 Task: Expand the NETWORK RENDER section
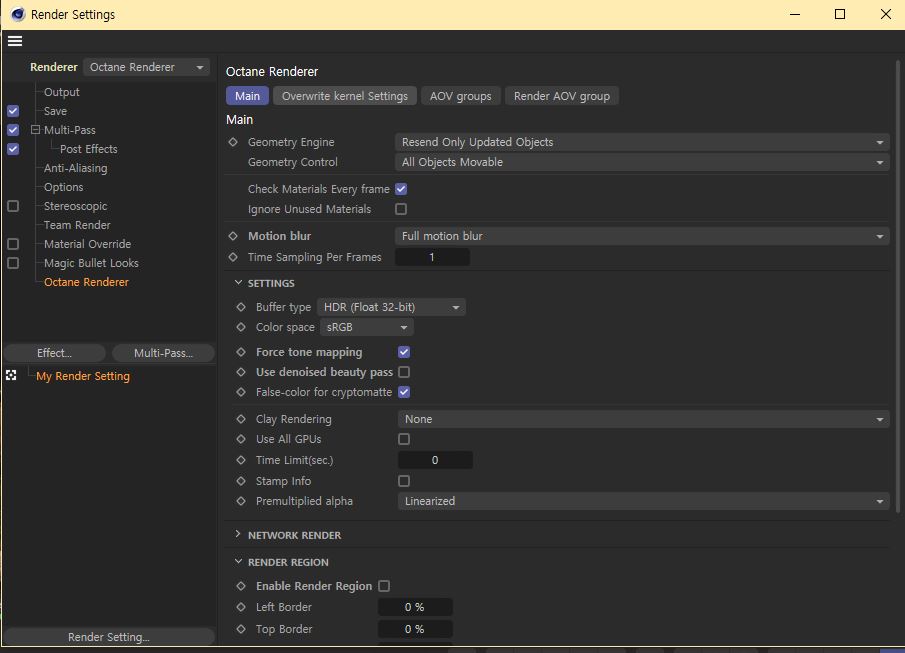coord(238,535)
